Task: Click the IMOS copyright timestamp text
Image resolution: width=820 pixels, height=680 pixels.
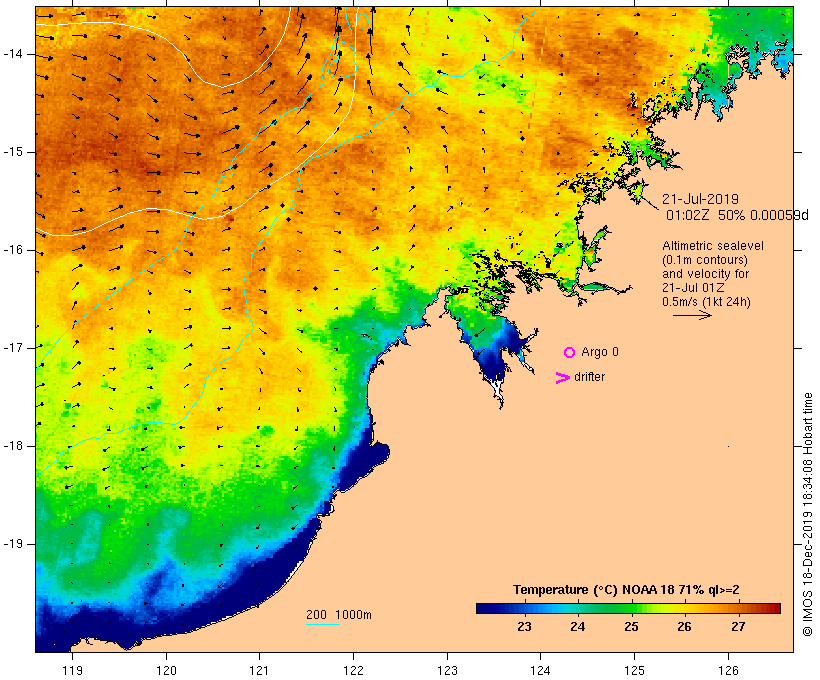Action: pyautogui.click(x=807, y=514)
